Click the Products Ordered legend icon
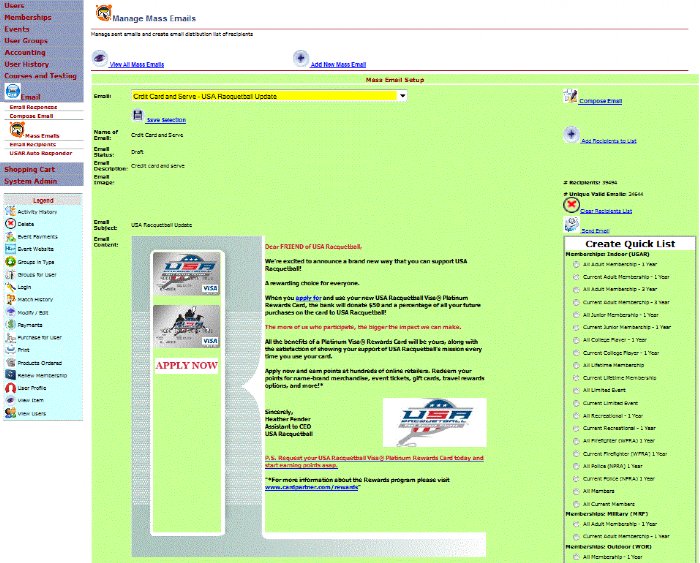700x563 pixels. pos(10,363)
